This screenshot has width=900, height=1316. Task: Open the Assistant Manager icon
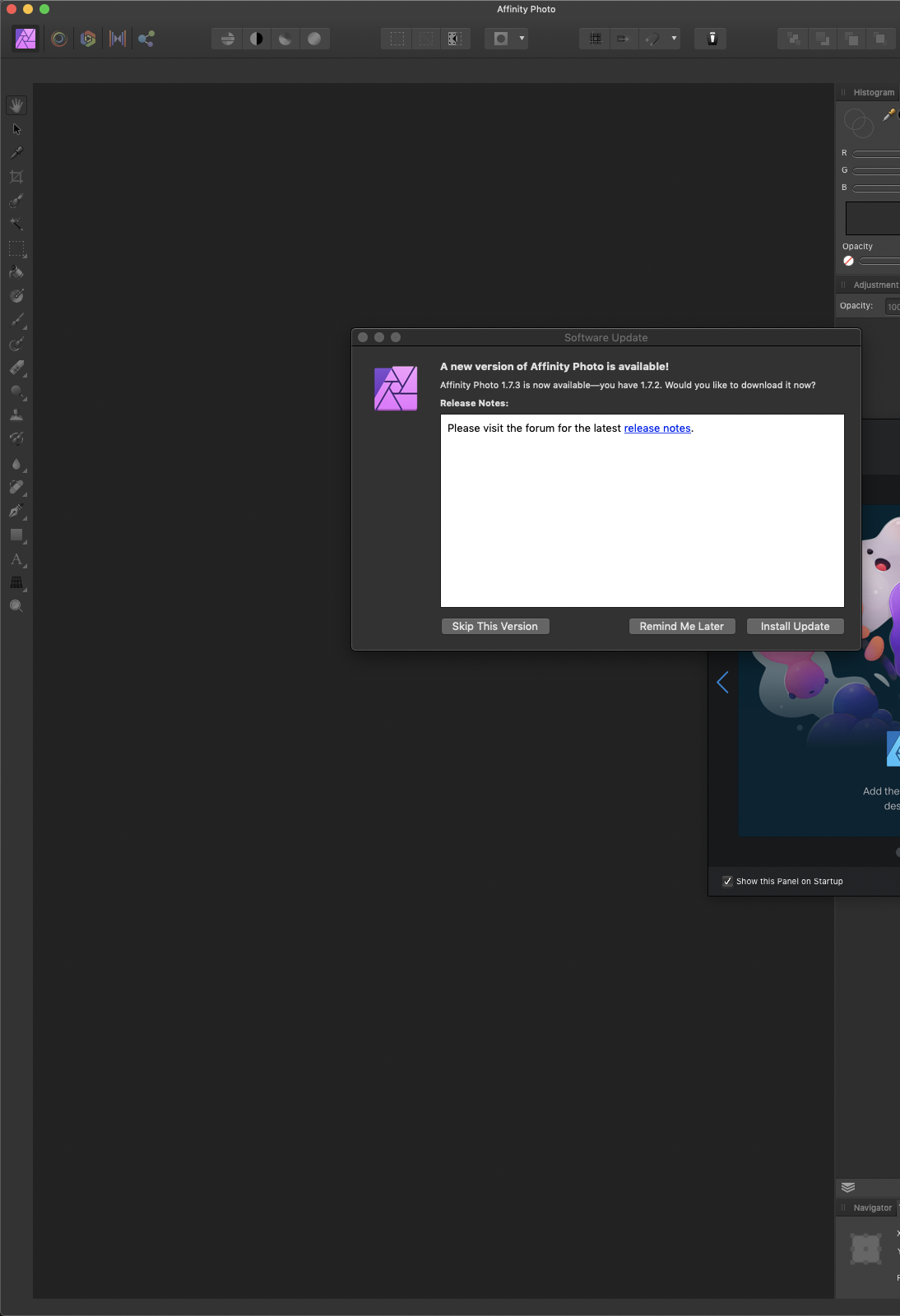point(712,39)
